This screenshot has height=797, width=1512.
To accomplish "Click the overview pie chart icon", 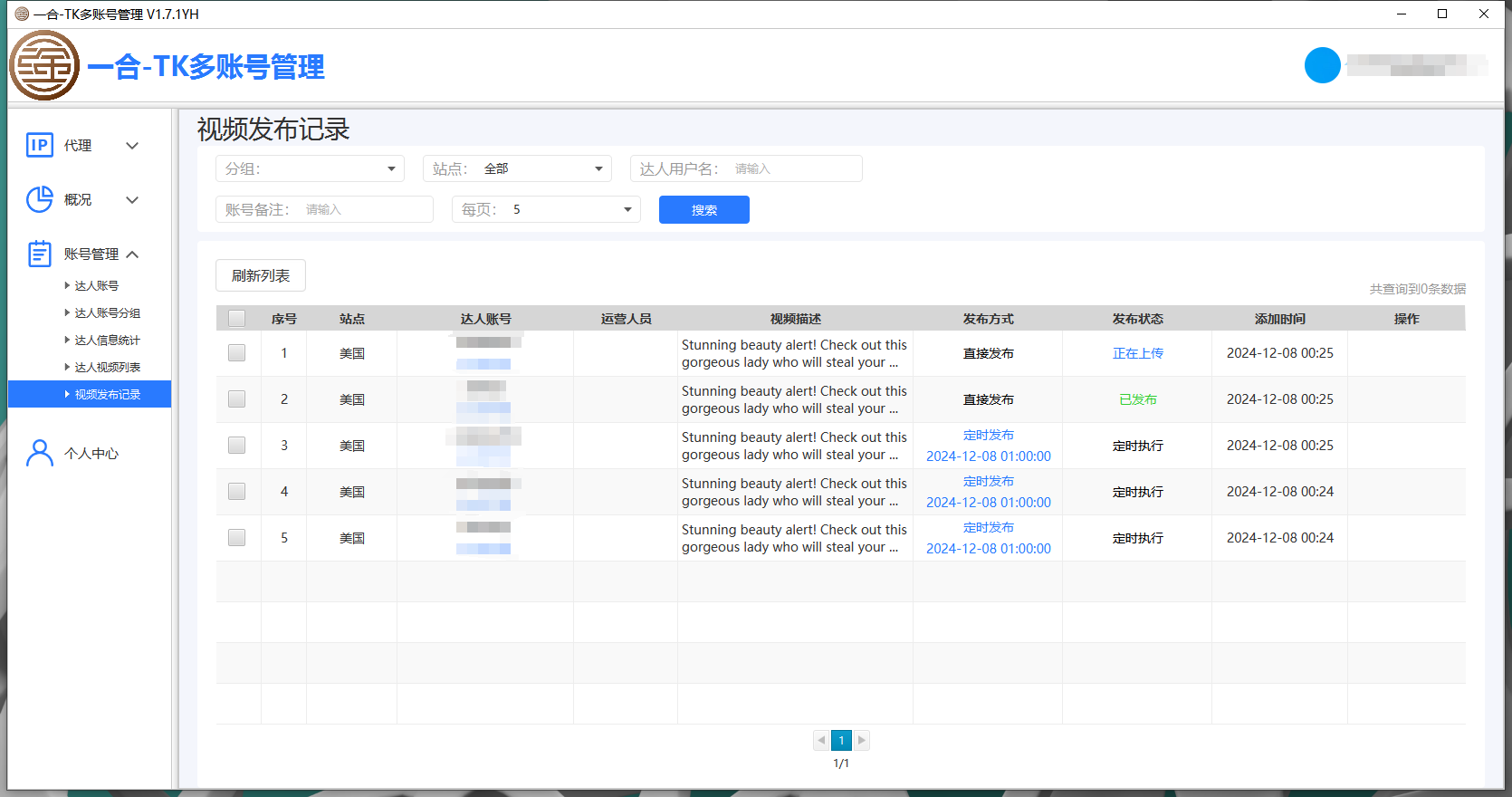I will tap(40, 199).
